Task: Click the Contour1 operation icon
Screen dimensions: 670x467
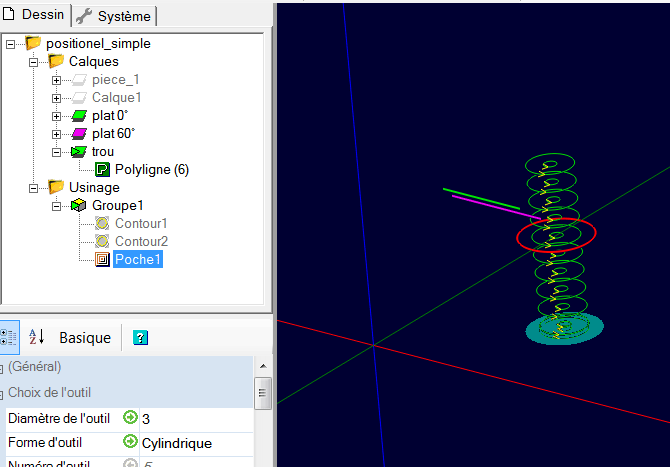Action: point(102,223)
